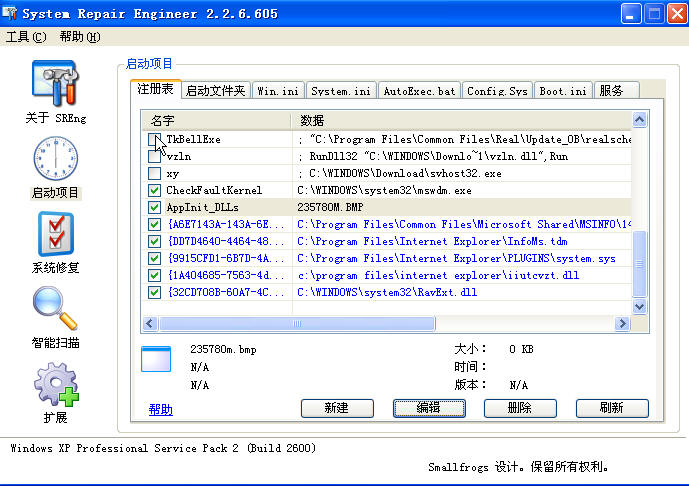Click the 编辑 button

coord(429,408)
